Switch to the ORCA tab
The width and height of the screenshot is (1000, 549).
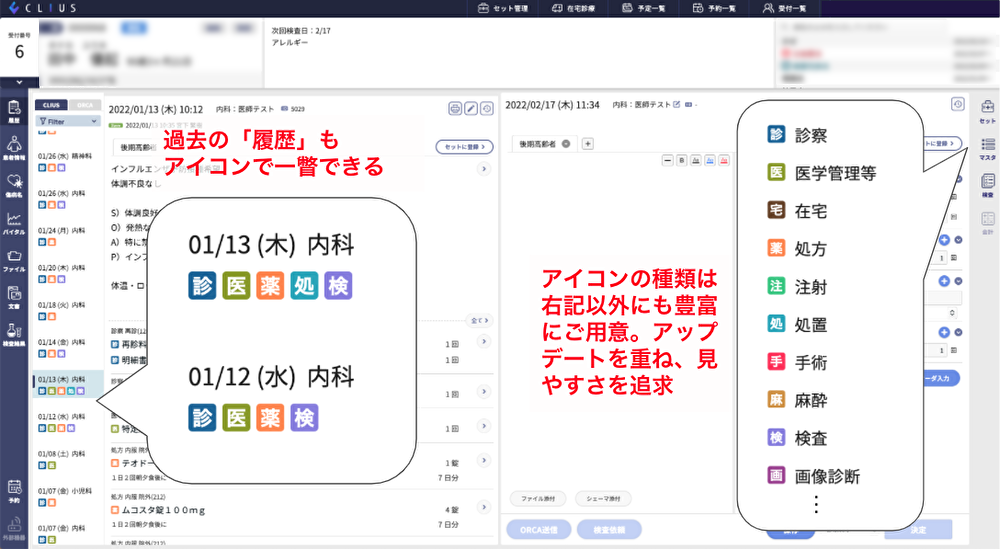point(85,105)
